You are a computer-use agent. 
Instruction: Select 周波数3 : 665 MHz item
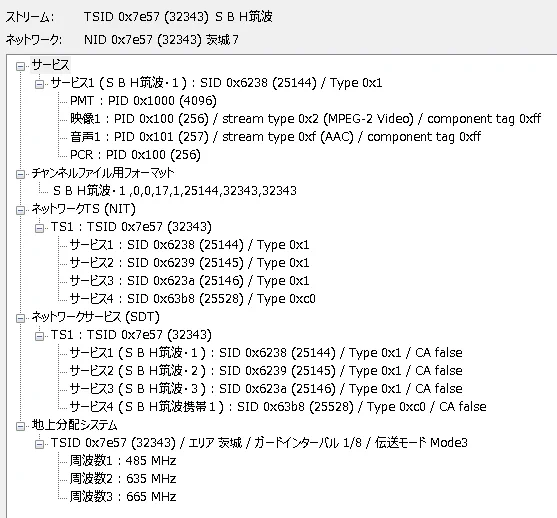click(x=123, y=497)
